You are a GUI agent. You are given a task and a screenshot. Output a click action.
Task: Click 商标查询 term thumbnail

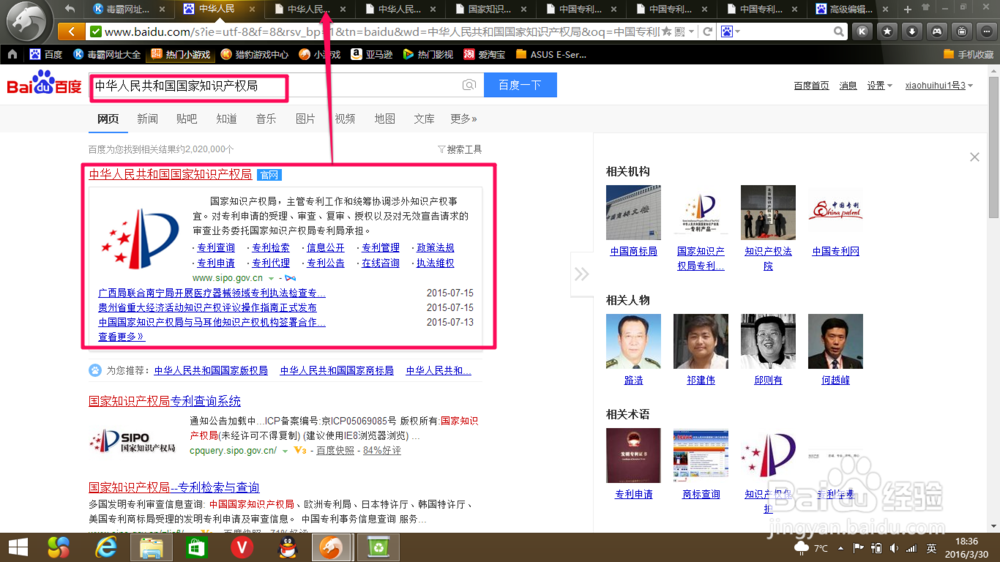(x=701, y=455)
